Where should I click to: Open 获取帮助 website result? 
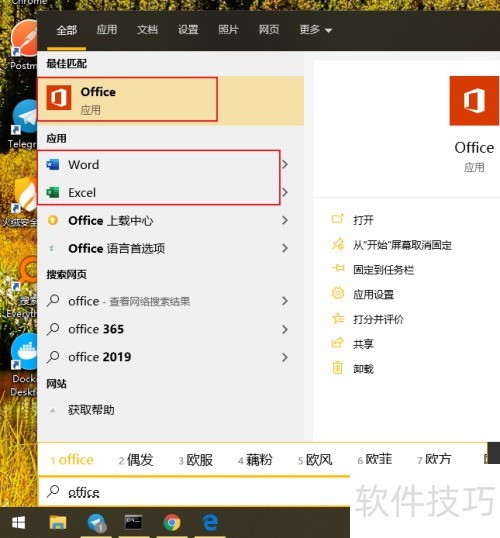pos(91,410)
